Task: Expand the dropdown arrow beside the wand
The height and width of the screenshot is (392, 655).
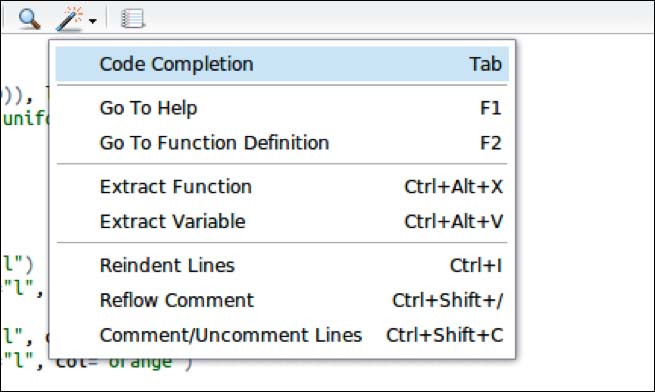Action: point(93,20)
